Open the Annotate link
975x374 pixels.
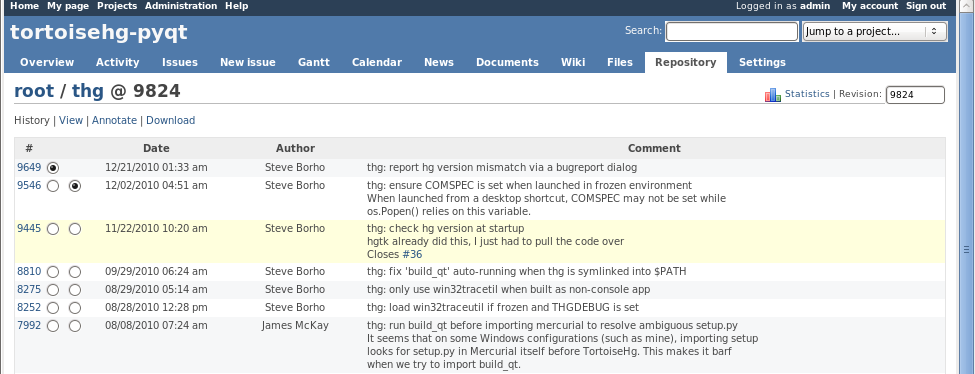coord(114,121)
